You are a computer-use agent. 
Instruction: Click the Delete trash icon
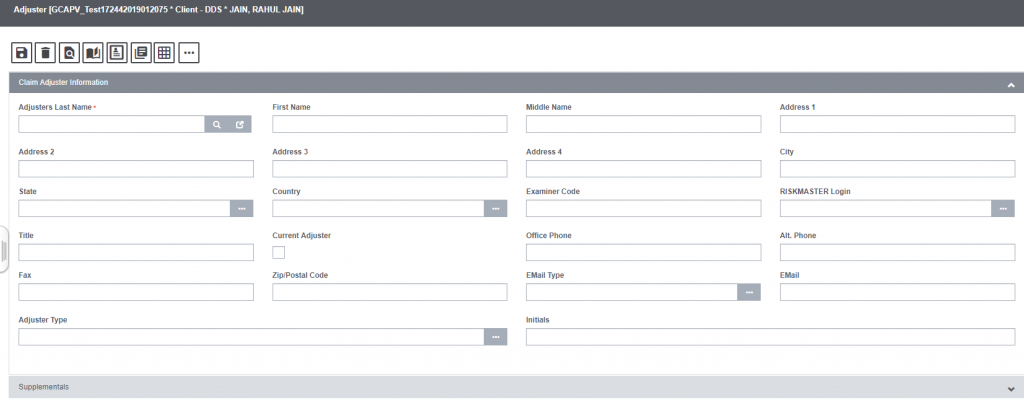[x=45, y=52]
